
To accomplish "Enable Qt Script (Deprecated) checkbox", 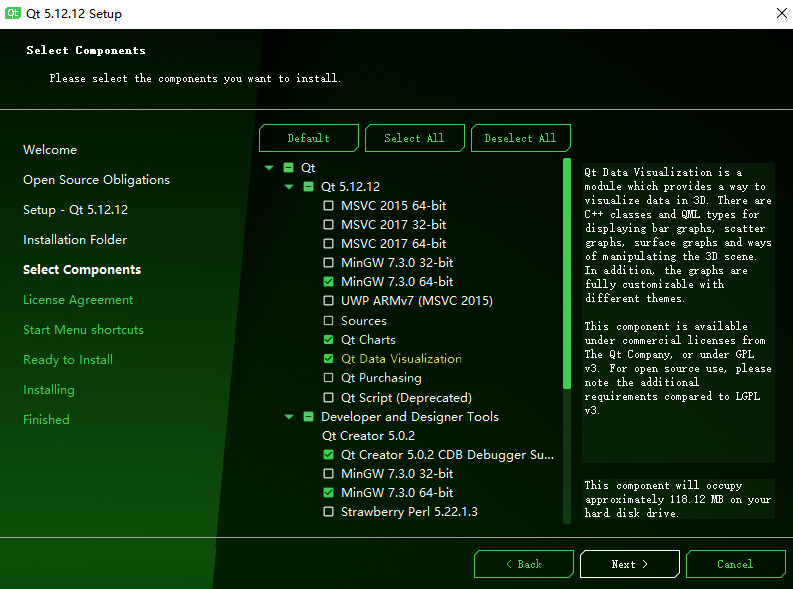I will (328, 397).
